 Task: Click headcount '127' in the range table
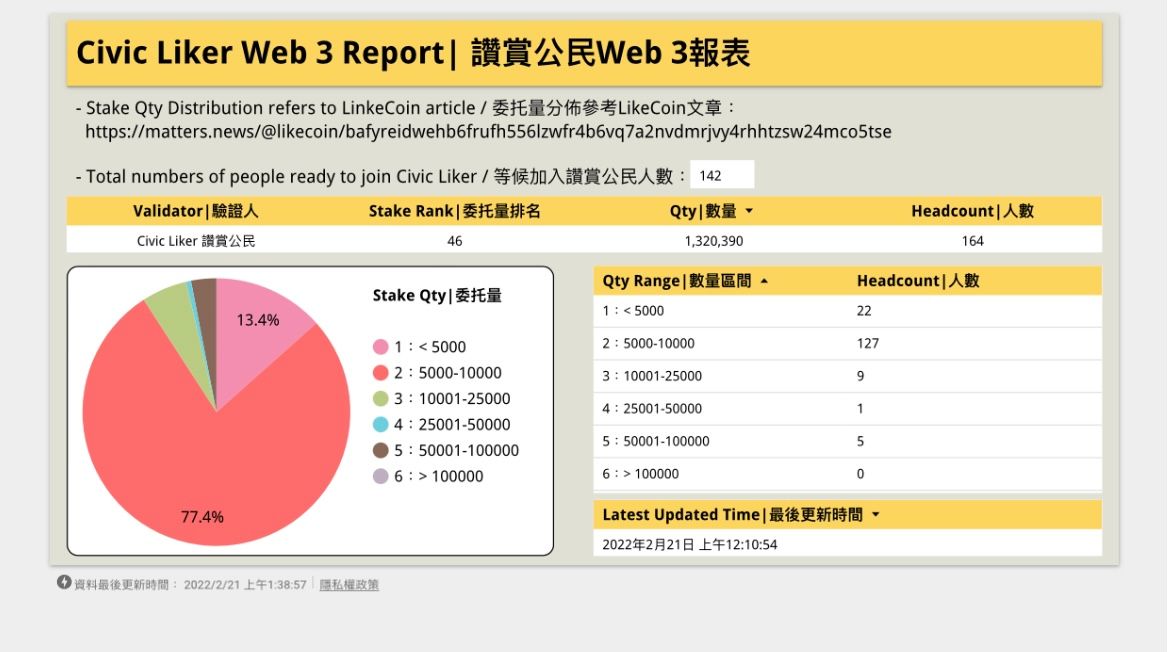(x=868, y=344)
